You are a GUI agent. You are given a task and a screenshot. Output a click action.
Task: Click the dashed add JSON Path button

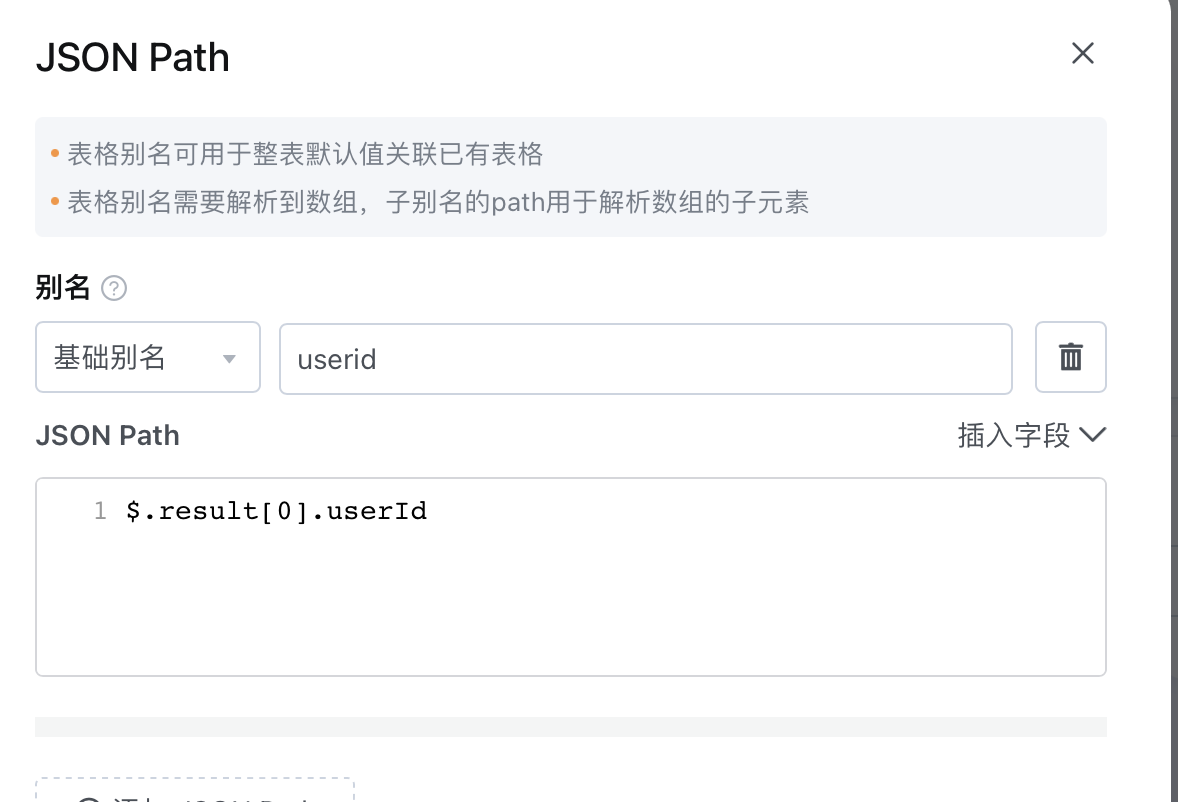[195, 790]
